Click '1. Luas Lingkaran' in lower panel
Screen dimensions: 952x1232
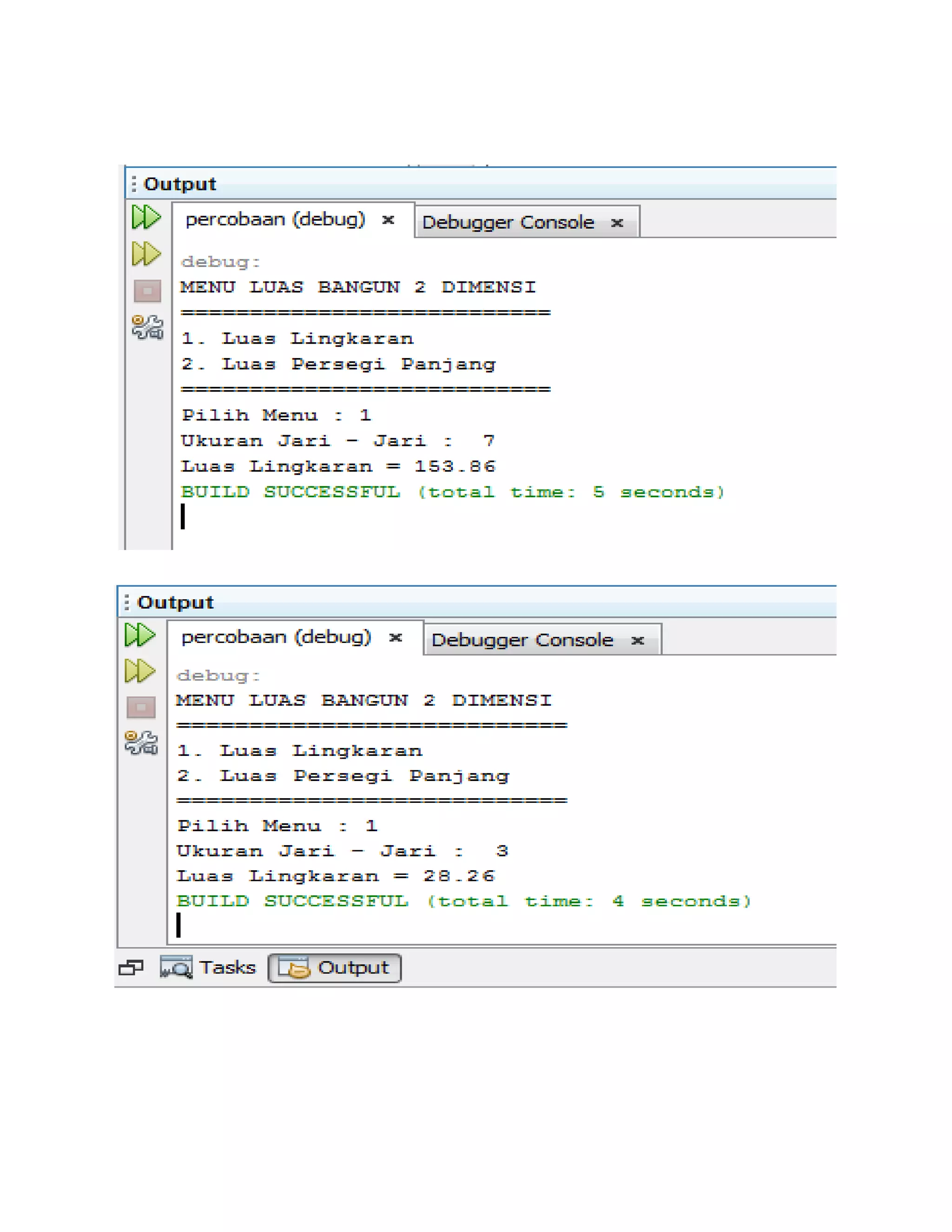click(299, 751)
